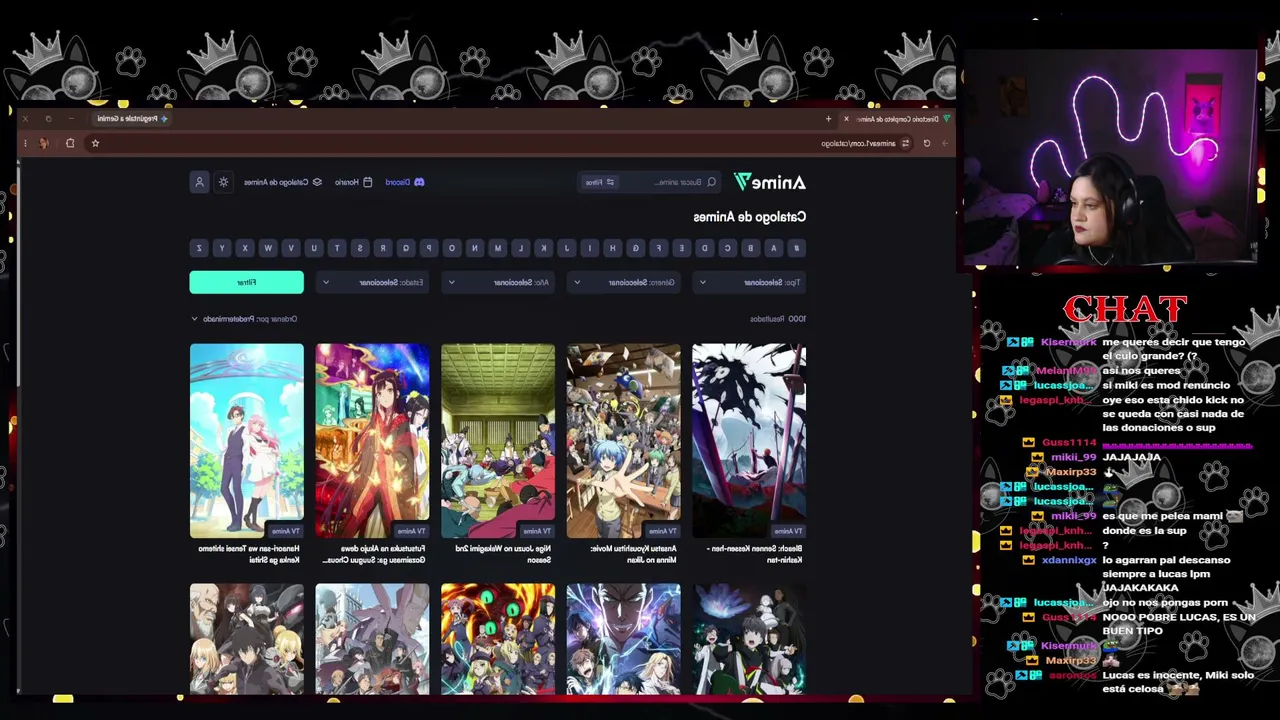Viewport: 1280px width, 720px height.
Task: Expand the Año dropdown
Action: click(498, 282)
